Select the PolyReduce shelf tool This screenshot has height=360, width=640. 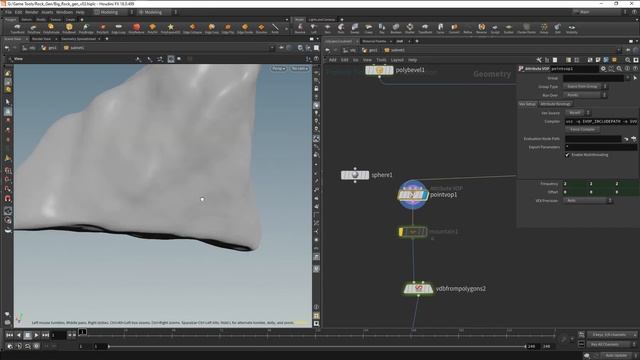pyautogui.click(x=136, y=28)
